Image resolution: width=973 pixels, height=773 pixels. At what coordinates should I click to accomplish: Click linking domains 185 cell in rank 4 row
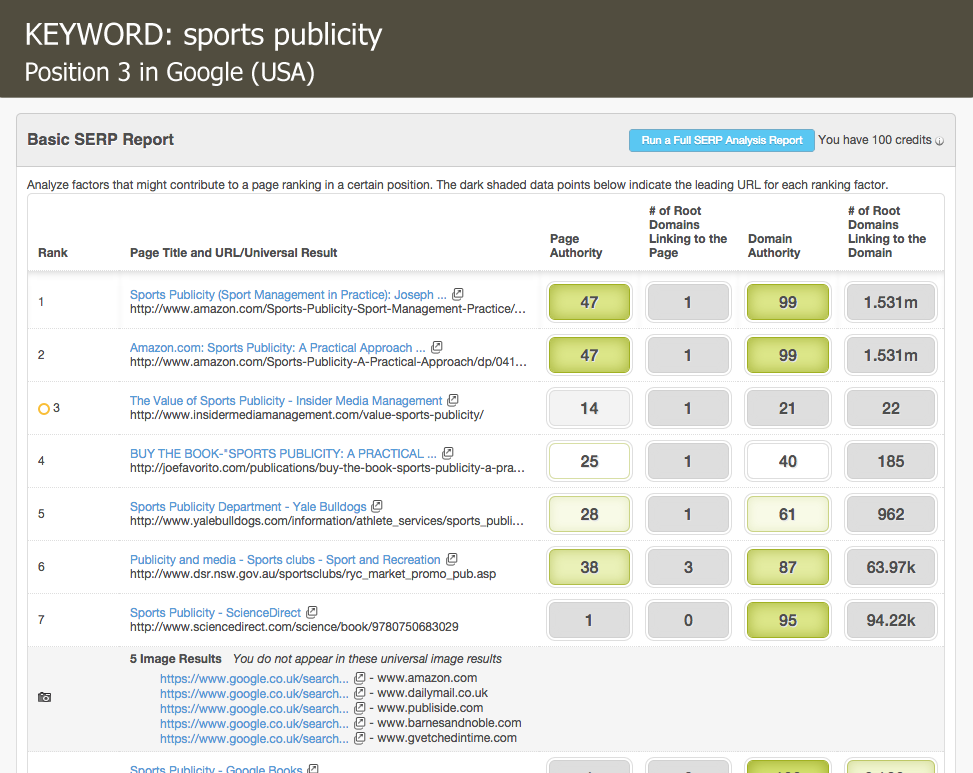coord(890,461)
